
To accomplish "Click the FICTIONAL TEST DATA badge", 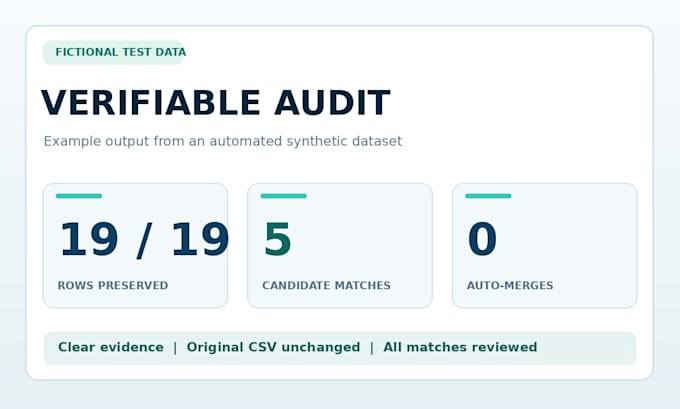I will (114, 52).
